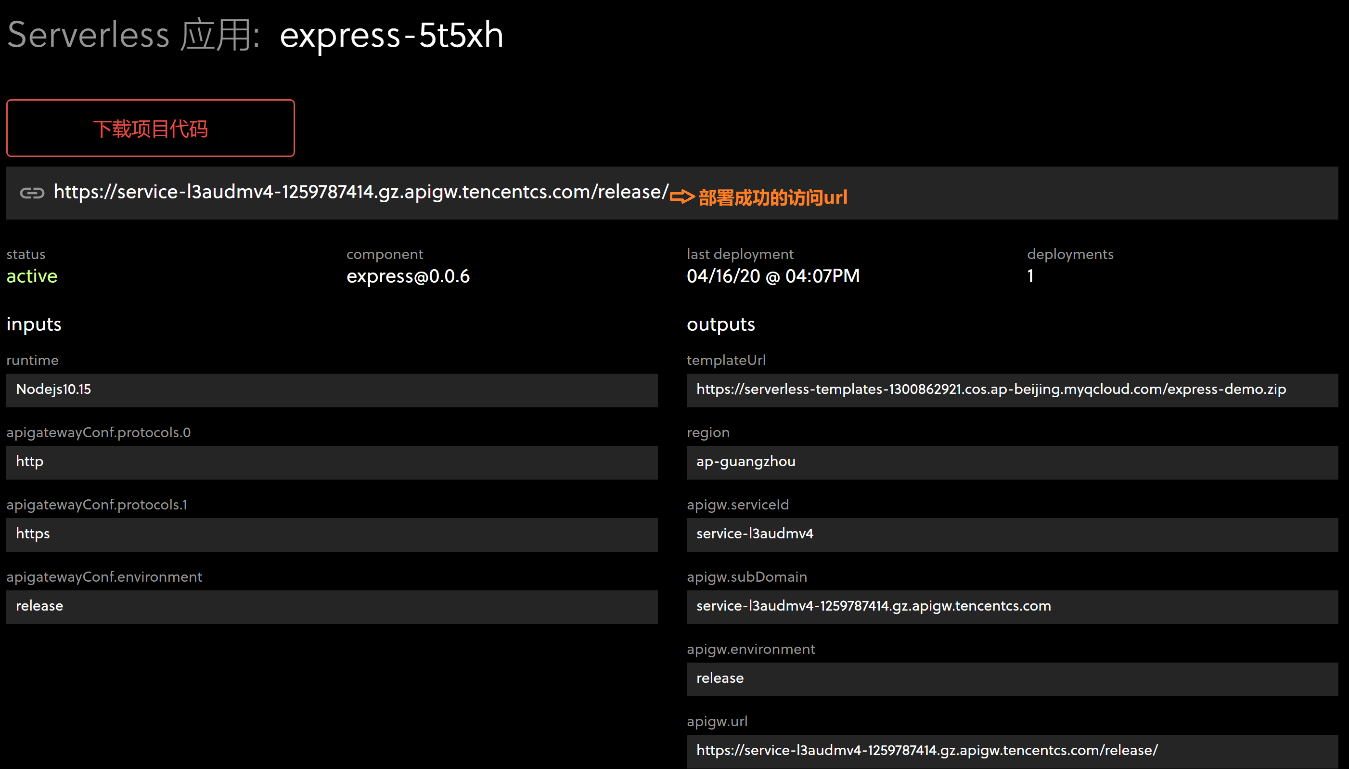This screenshot has height=769, width=1349.
Task: Click the inputs section heading
Action: tap(34, 324)
